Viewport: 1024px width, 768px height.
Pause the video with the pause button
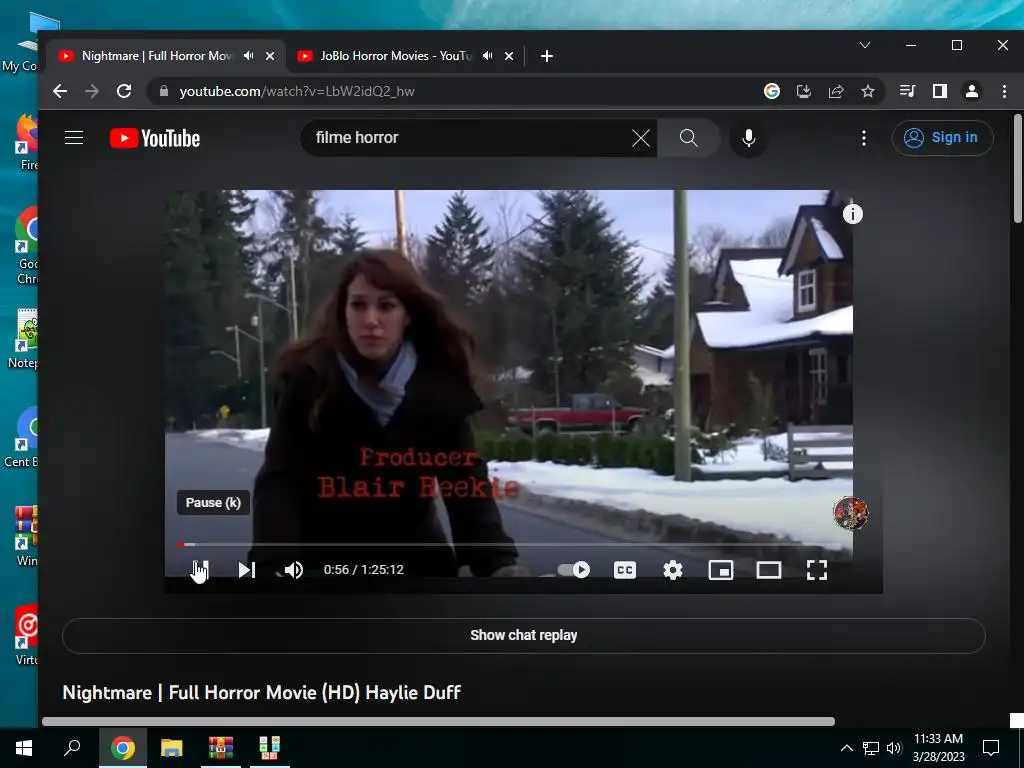tap(200, 569)
